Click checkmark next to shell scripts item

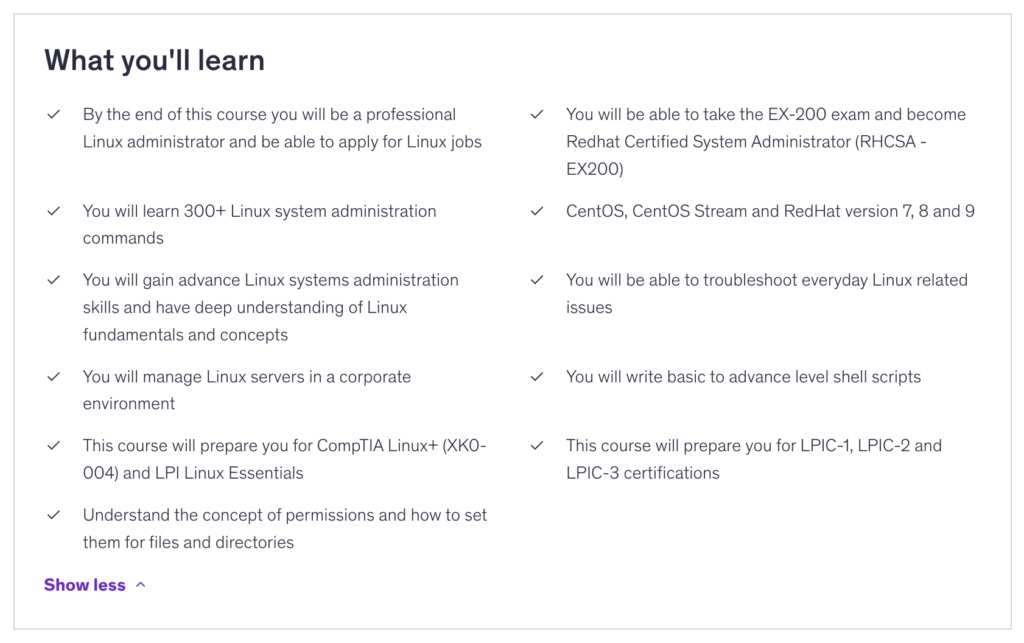click(x=537, y=377)
